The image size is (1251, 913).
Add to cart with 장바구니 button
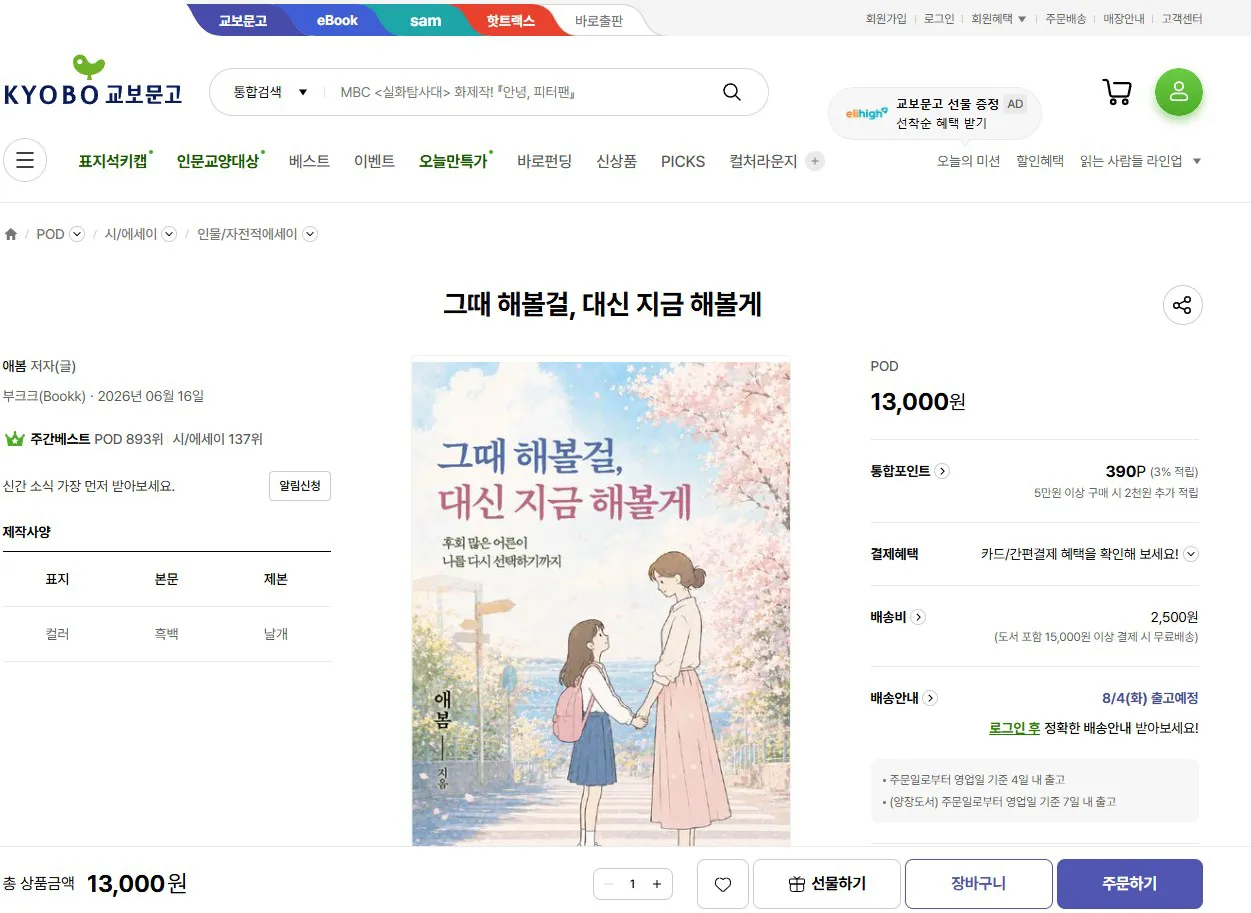coord(979,884)
